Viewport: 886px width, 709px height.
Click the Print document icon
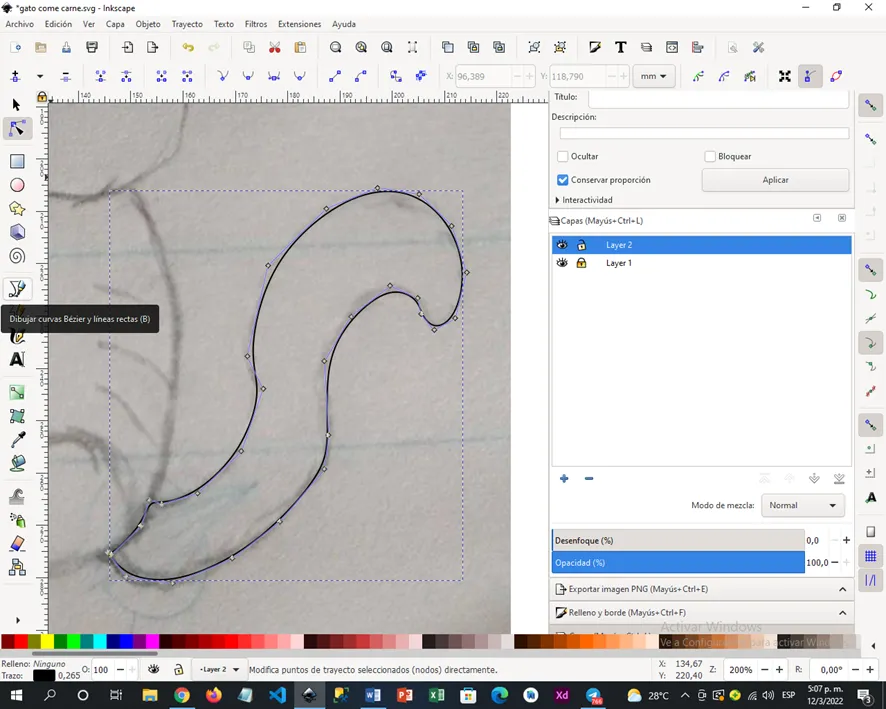(92, 47)
